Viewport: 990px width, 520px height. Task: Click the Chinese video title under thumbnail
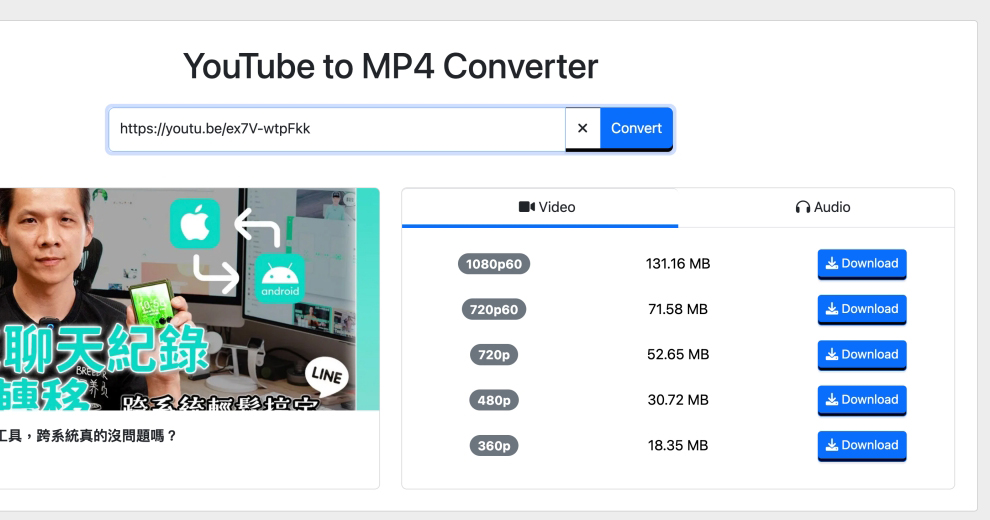click(x=88, y=436)
